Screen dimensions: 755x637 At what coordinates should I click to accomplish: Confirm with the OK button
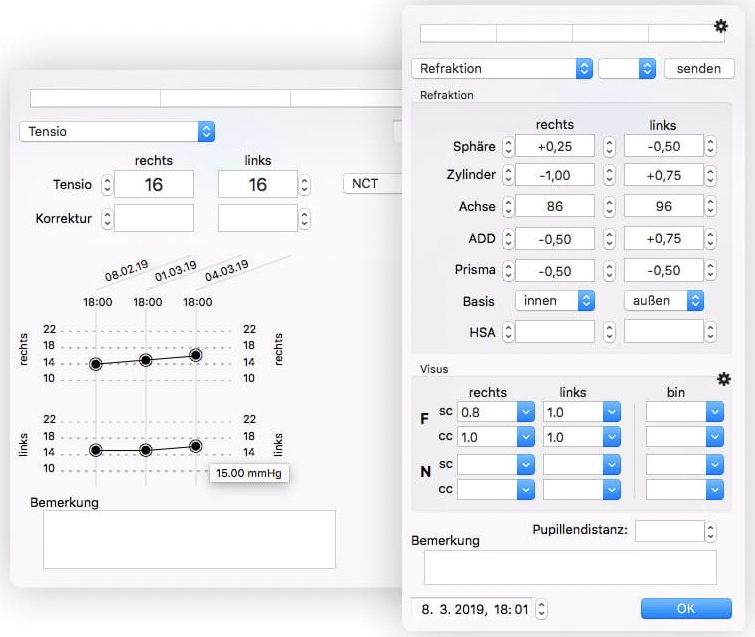tap(686, 609)
